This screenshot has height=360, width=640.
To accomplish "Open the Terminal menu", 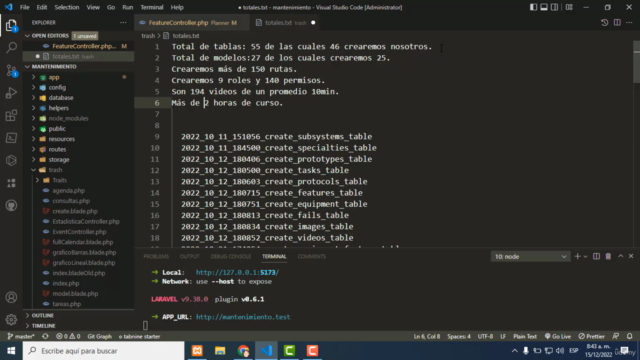I will (151, 7).
